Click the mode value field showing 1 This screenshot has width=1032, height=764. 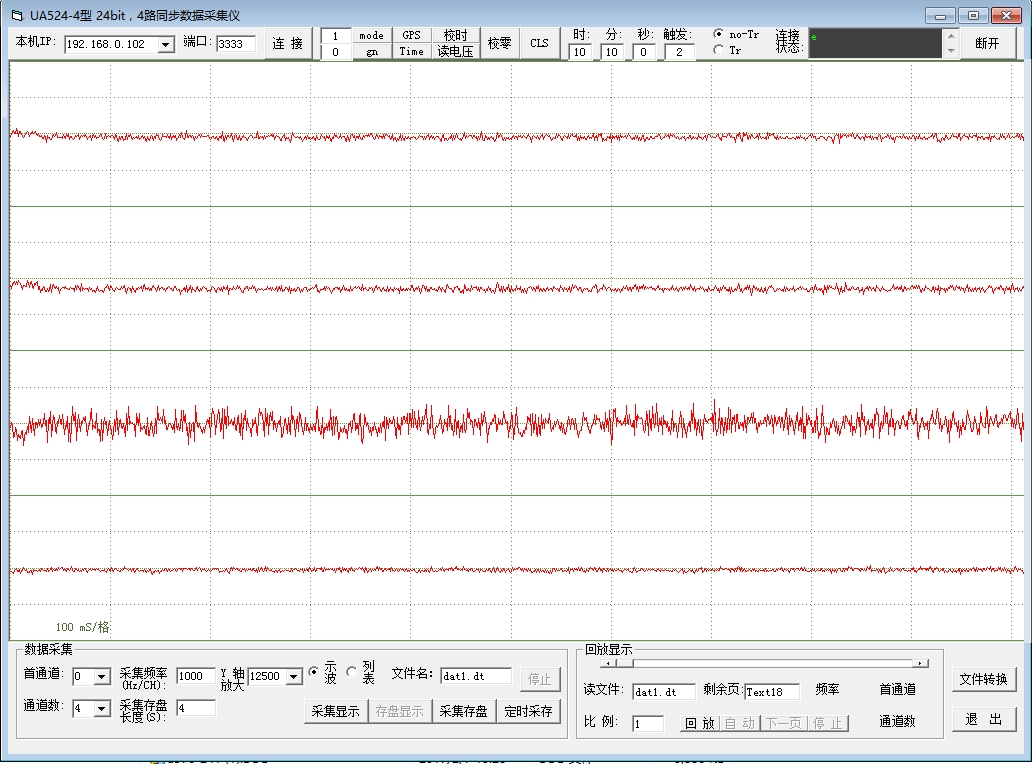336,36
